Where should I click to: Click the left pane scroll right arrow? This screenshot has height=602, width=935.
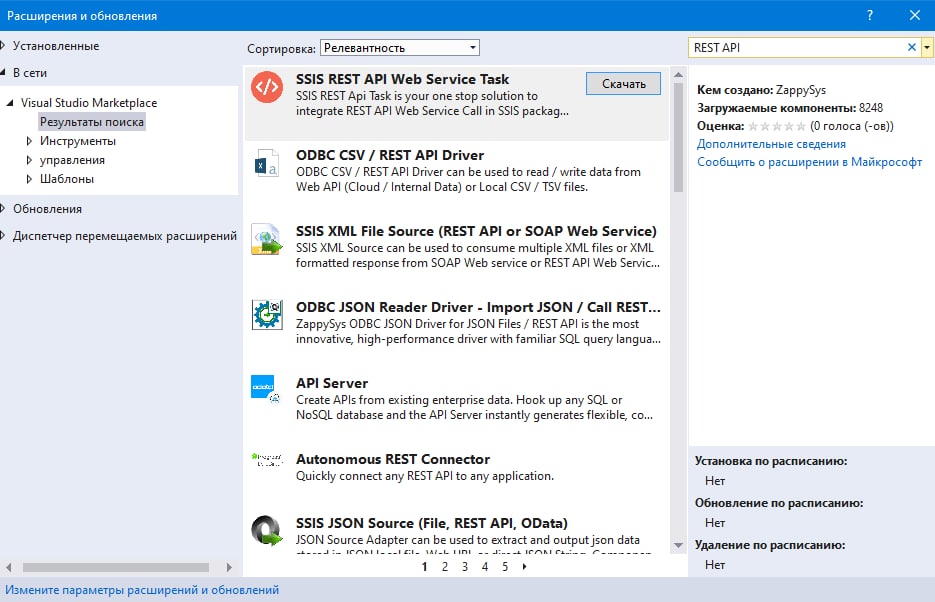(x=229, y=567)
